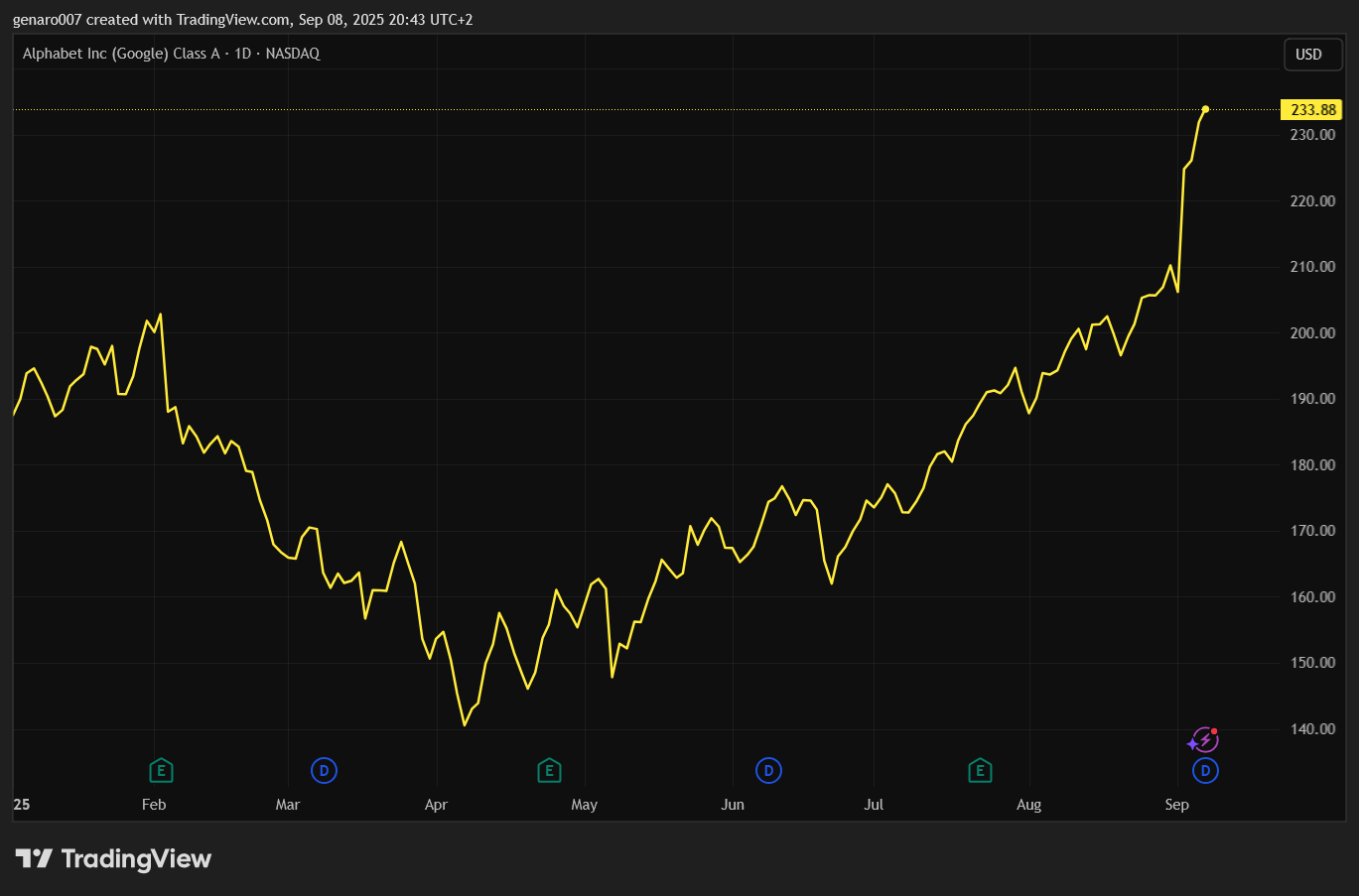Click the 140.00 label on price scale
This screenshot has height=896, width=1359.
point(1312,729)
